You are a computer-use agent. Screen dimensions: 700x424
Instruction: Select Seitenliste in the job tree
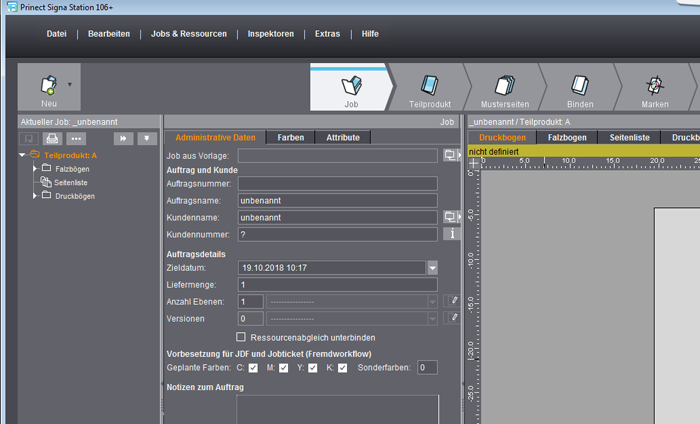[71, 183]
